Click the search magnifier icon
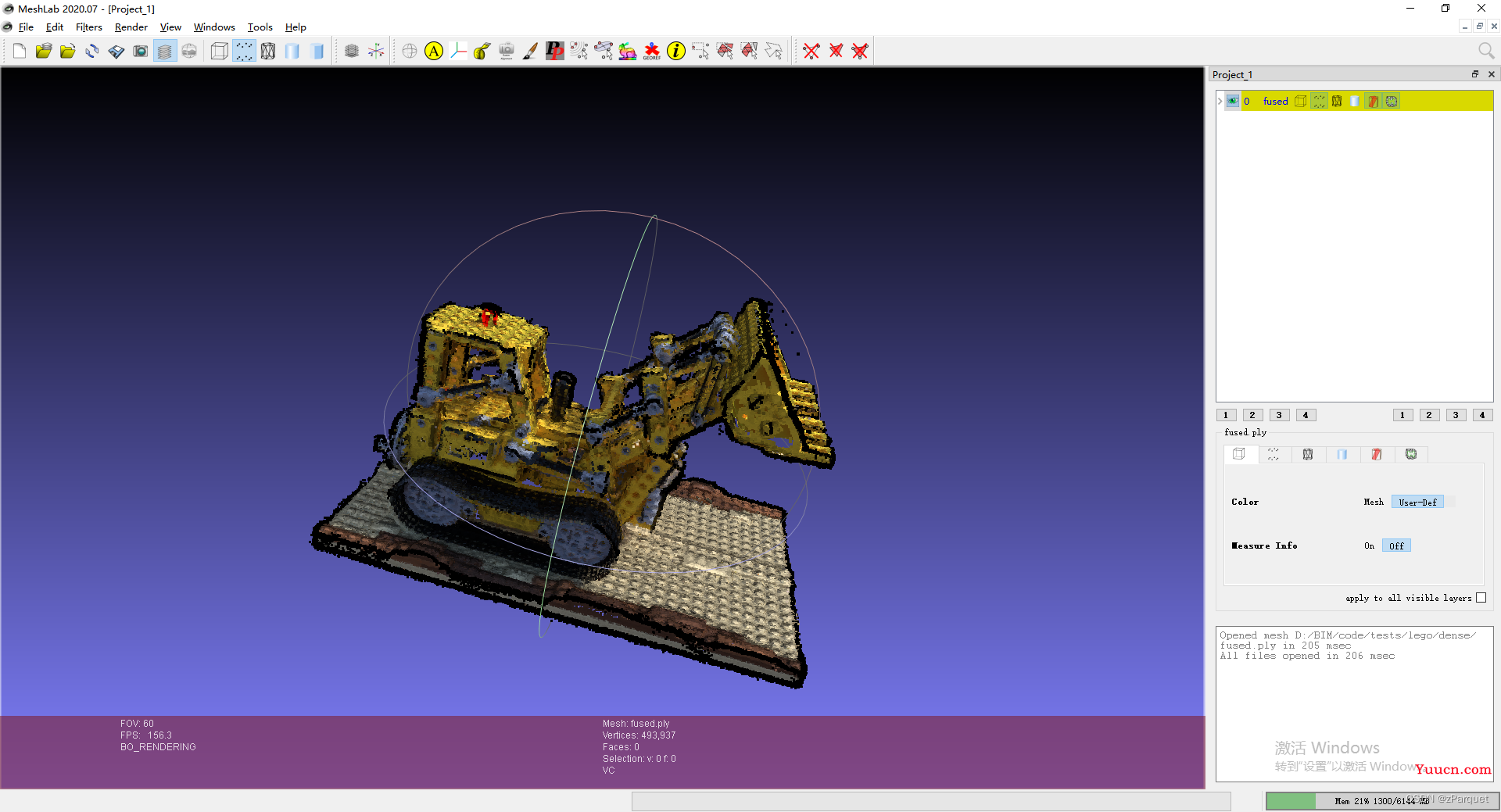This screenshot has height=812, width=1501. coord(1486,51)
